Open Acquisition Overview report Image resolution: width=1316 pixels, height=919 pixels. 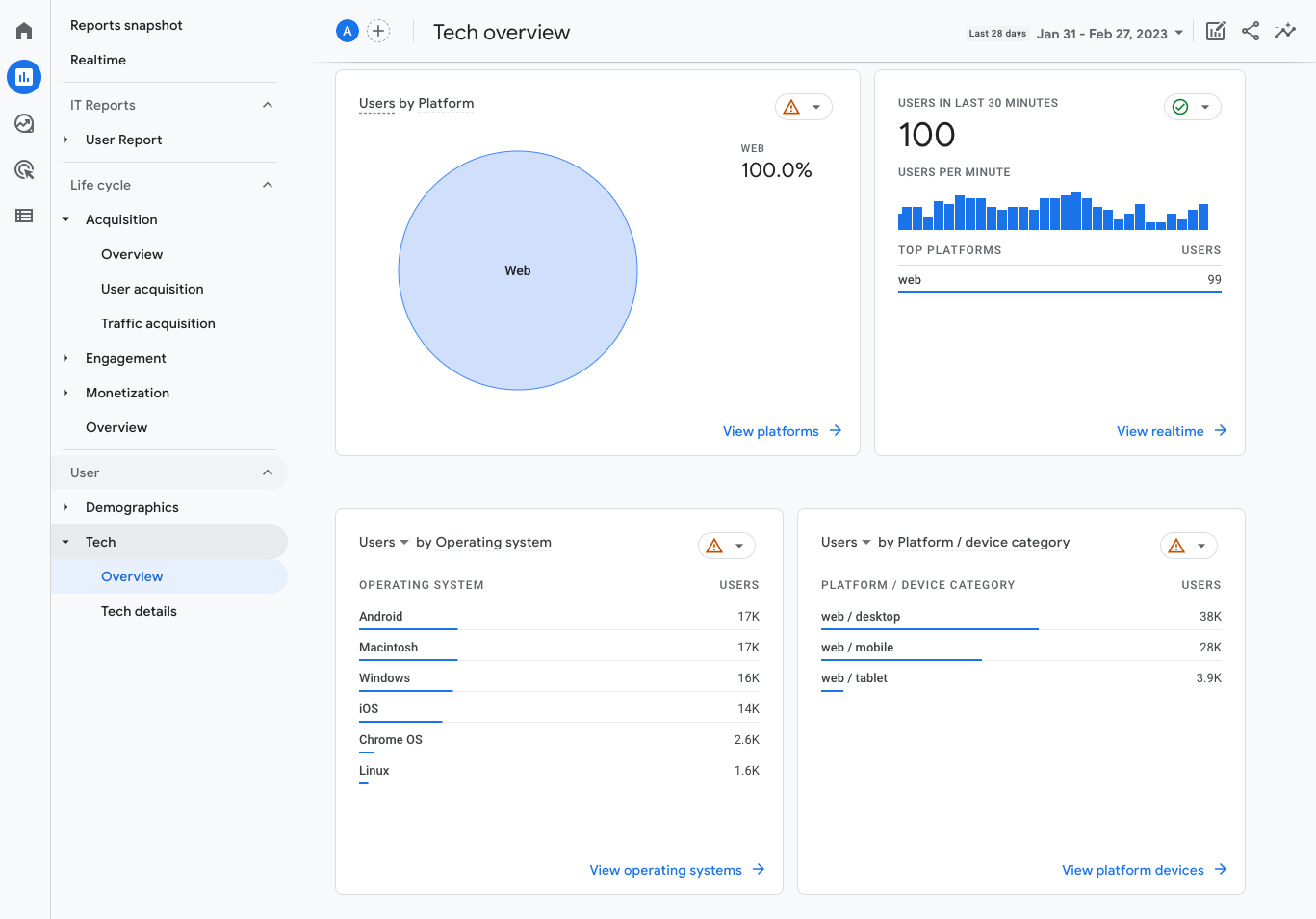(x=132, y=254)
